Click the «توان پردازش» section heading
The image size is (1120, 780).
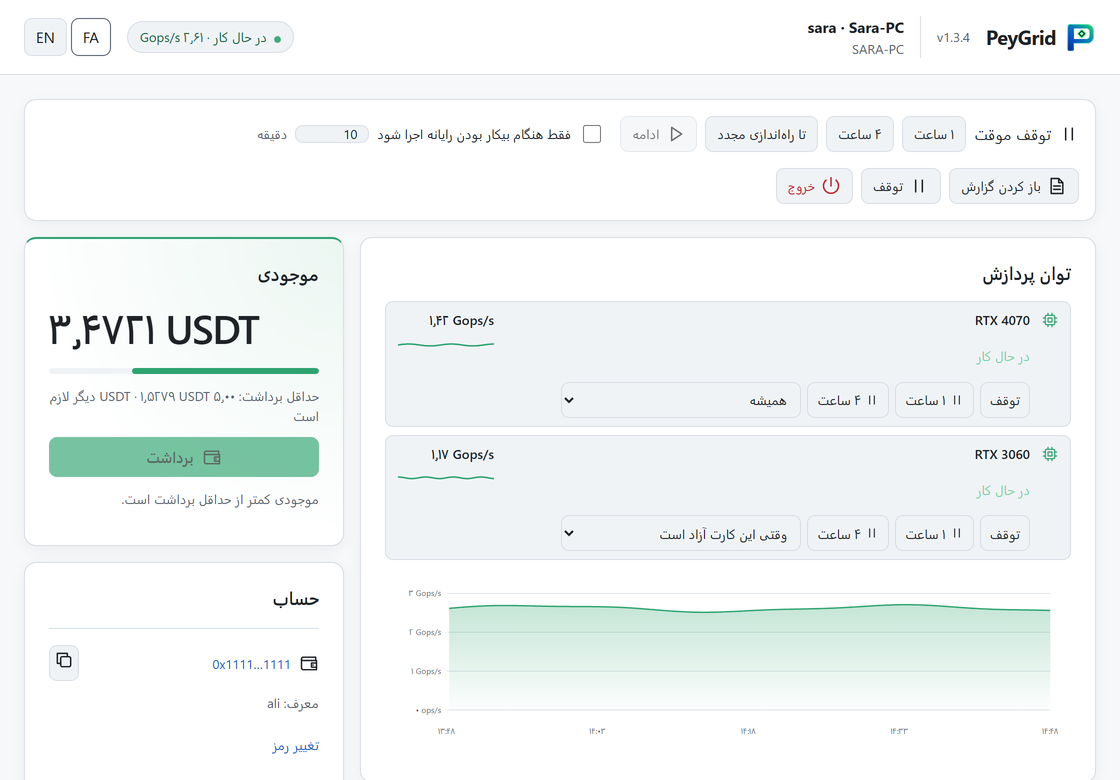click(x=1026, y=275)
